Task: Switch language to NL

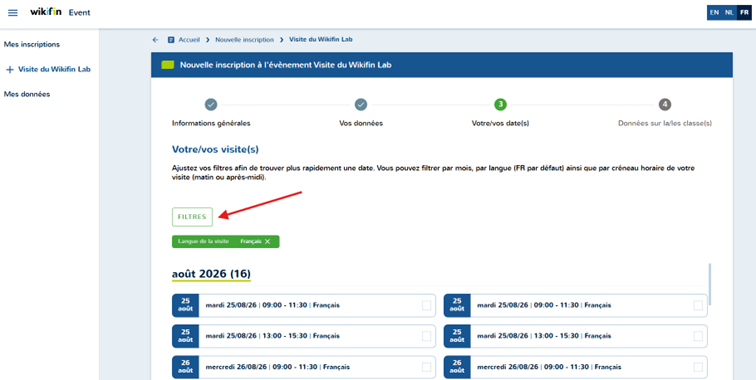Action: click(x=729, y=13)
